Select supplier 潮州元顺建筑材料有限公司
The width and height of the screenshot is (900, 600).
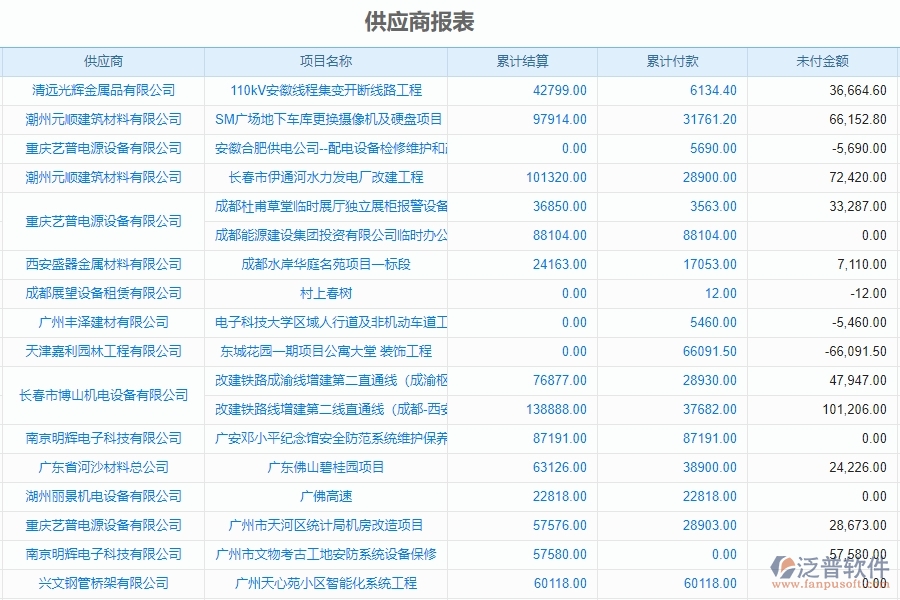[102, 118]
